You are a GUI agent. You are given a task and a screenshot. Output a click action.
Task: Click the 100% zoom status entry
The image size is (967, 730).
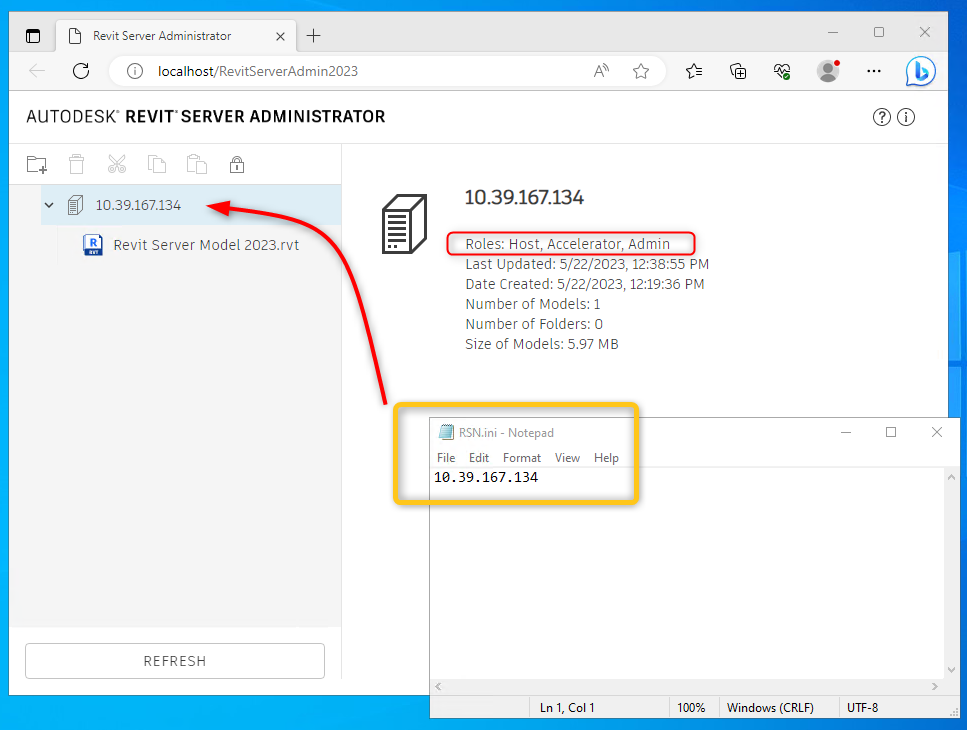[691, 708]
